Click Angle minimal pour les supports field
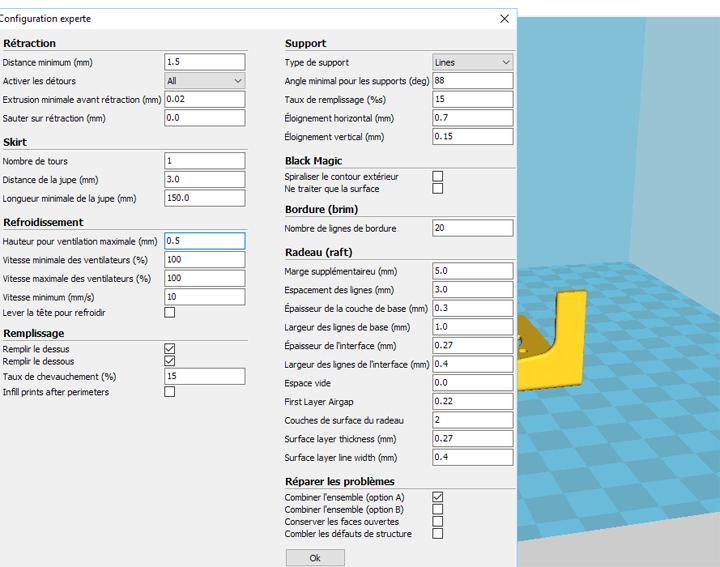The image size is (720, 567). (x=472, y=80)
